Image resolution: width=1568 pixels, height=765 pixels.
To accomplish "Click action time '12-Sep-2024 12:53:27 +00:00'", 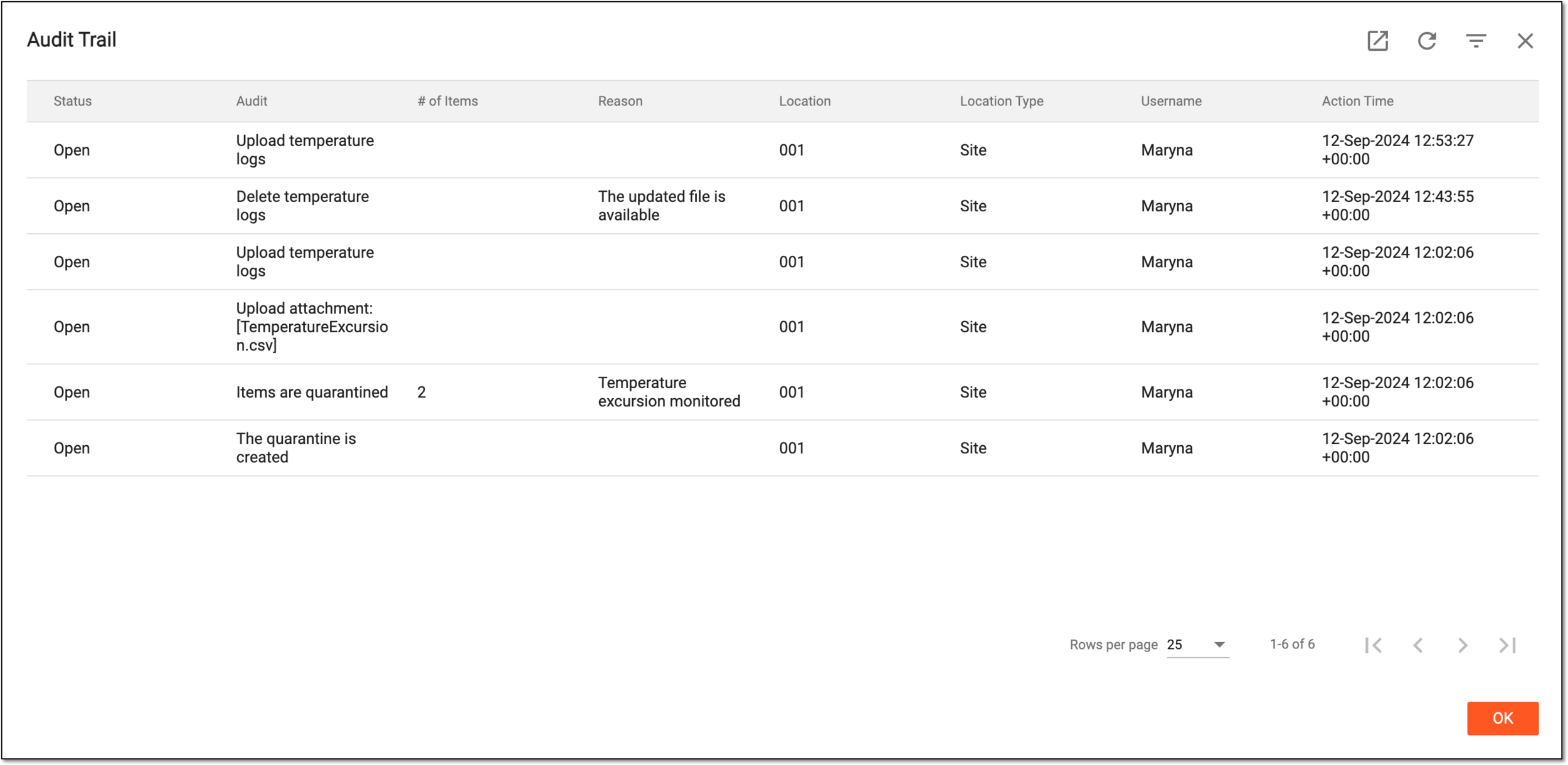I will [x=1397, y=150].
